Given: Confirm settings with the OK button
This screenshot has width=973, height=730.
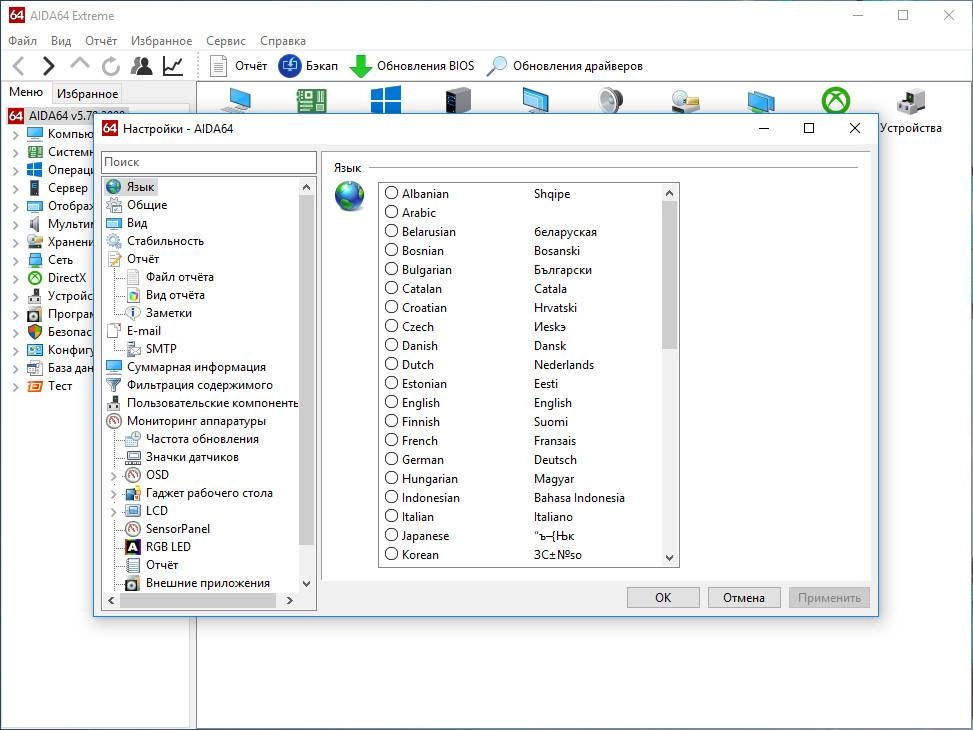Looking at the screenshot, I should pyautogui.click(x=663, y=598).
